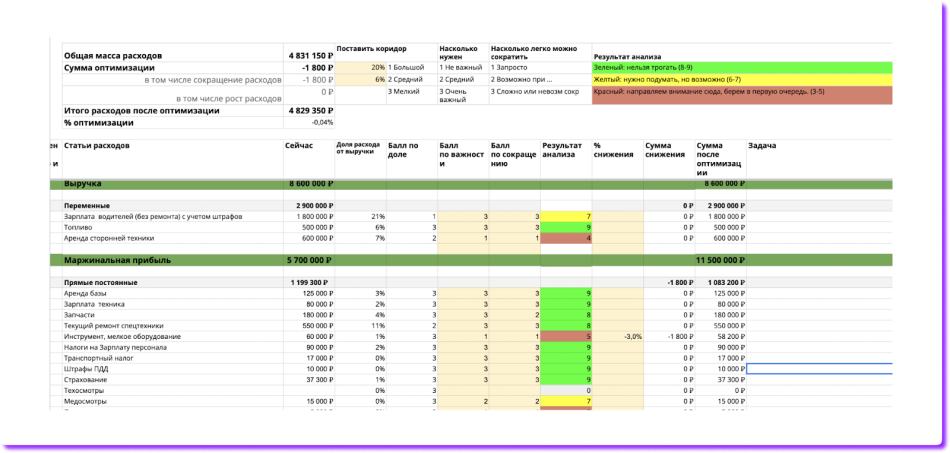This screenshot has height=453, width=950.
Task: Click the 'Статьи расходов' column header
Action: pyautogui.click(x=96, y=146)
